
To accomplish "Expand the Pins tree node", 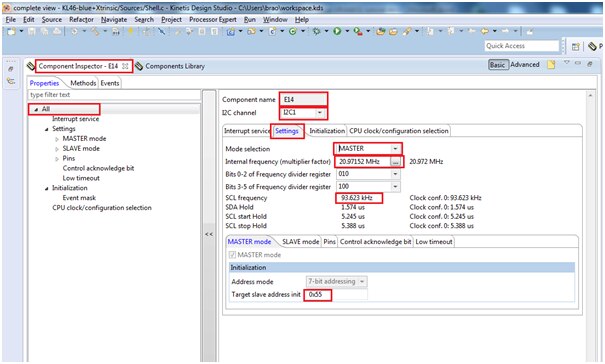I will coord(57,159).
